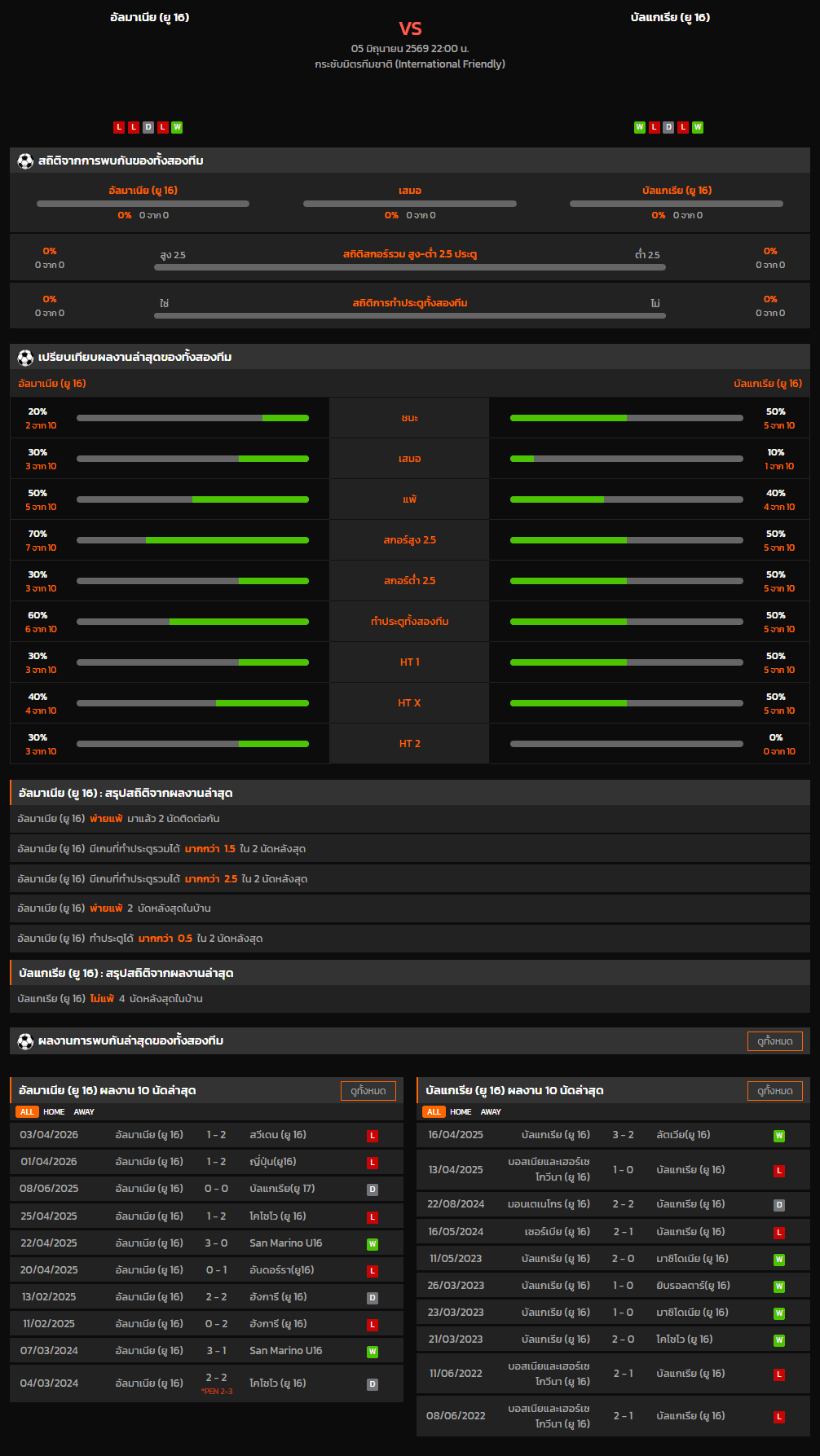Screen dimensions: 820x1456
Task: Click the 'HT X' label in comparison table
Action: coord(410,703)
